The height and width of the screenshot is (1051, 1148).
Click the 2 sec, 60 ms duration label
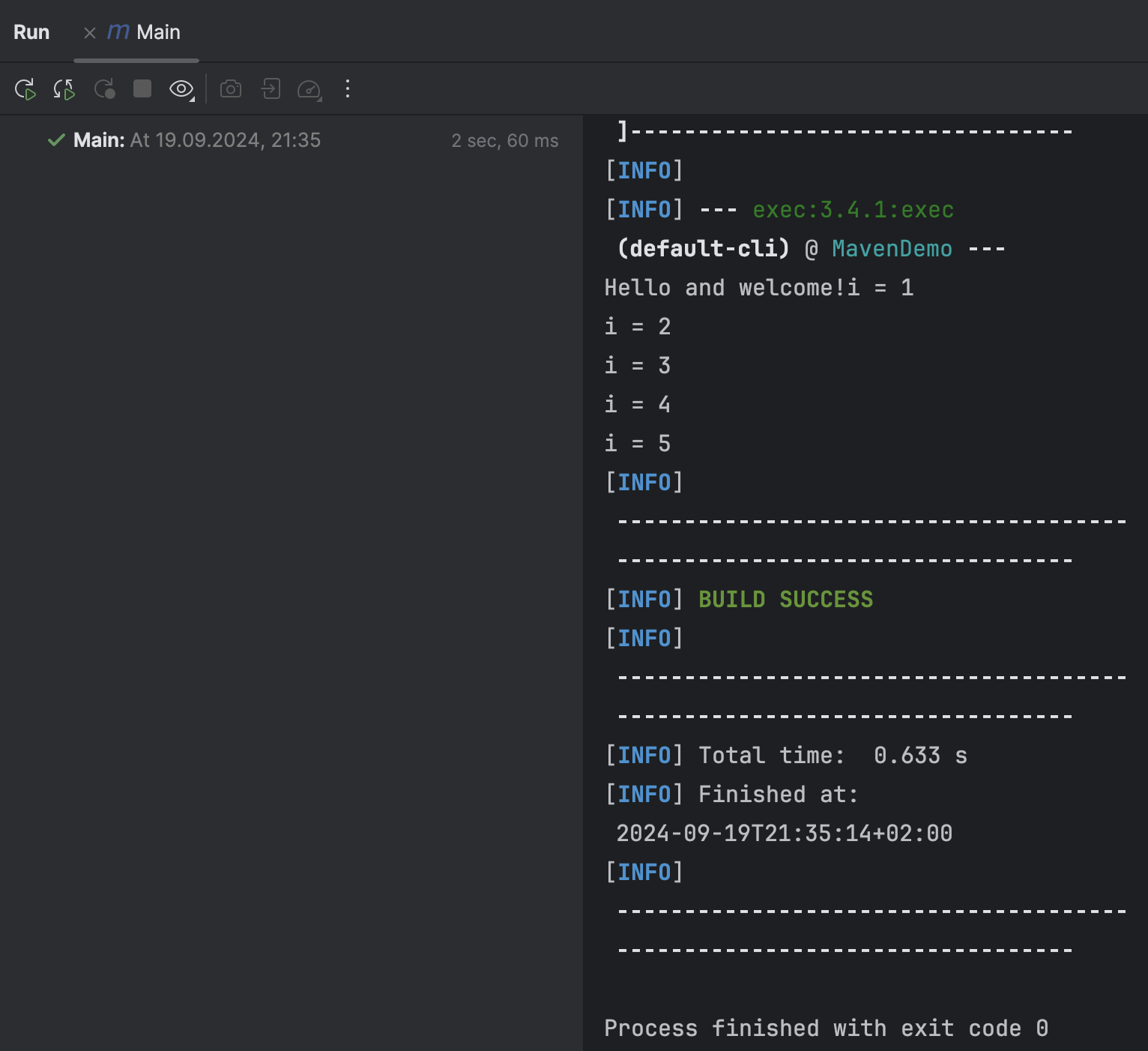[x=505, y=140]
